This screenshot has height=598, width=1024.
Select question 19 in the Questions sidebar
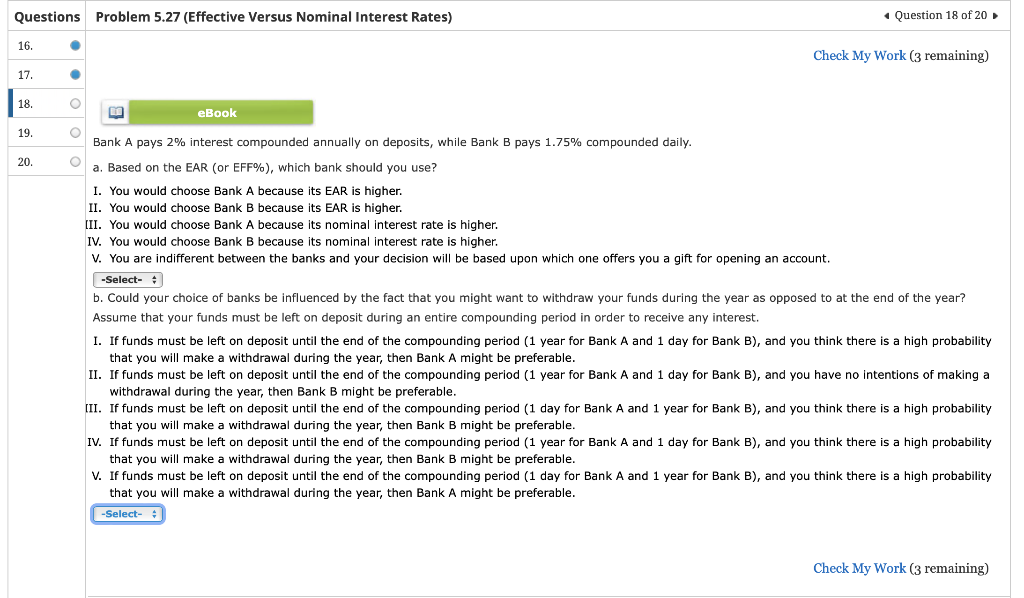click(x=30, y=132)
